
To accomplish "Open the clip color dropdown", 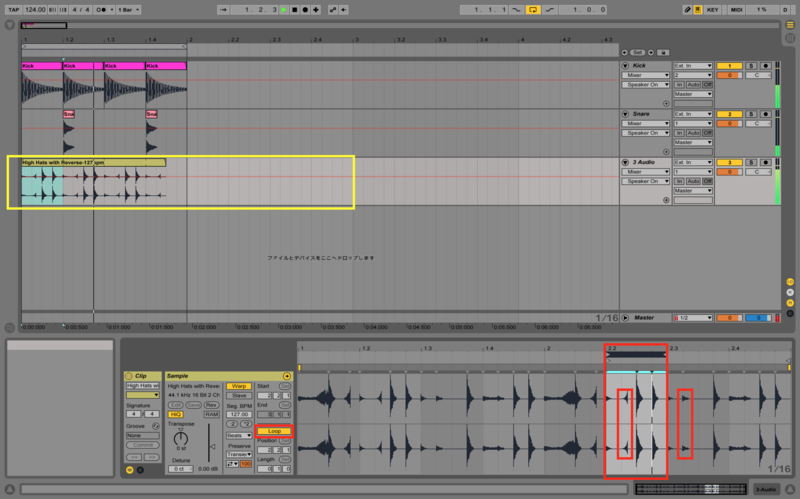I will [x=142, y=395].
